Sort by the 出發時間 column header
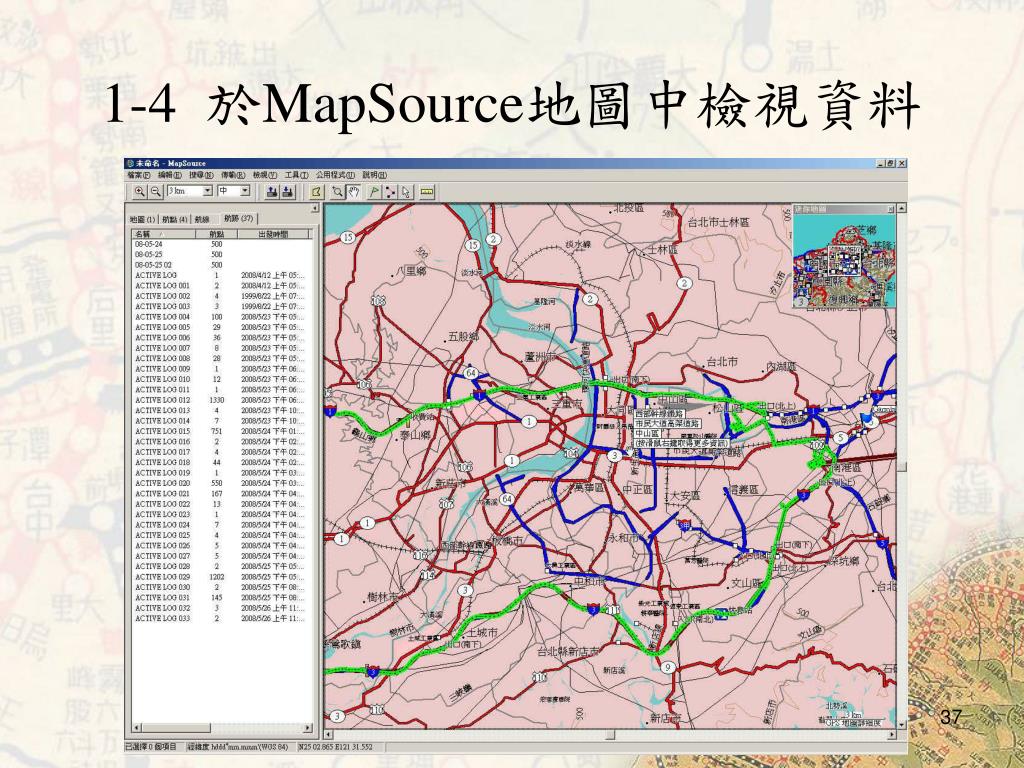This screenshot has width=1024, height=768. coord(273,234)
